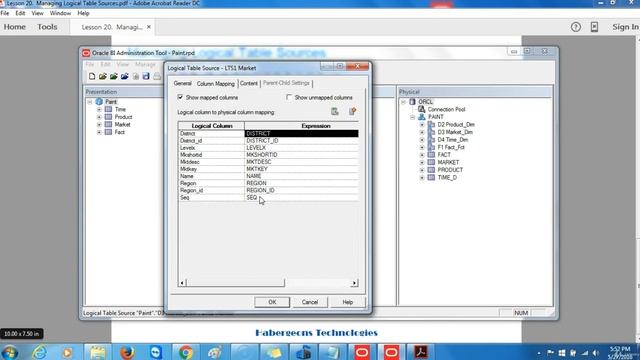Viewport: 640px width, 360px height.
Task: Go to the Acrobat Home view
Action: [x=15, y=27]
